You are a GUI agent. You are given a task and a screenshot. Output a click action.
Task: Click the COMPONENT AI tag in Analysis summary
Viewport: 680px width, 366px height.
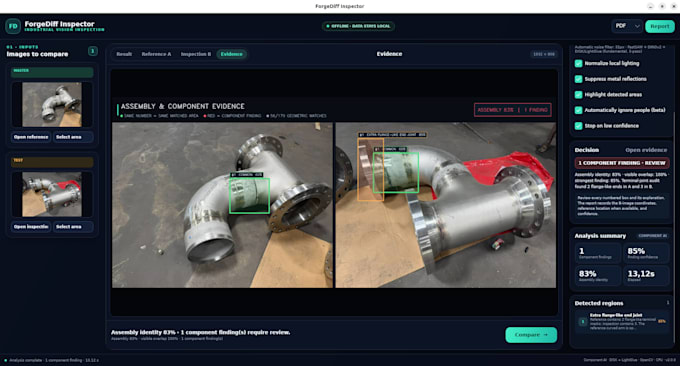point(652,236)
